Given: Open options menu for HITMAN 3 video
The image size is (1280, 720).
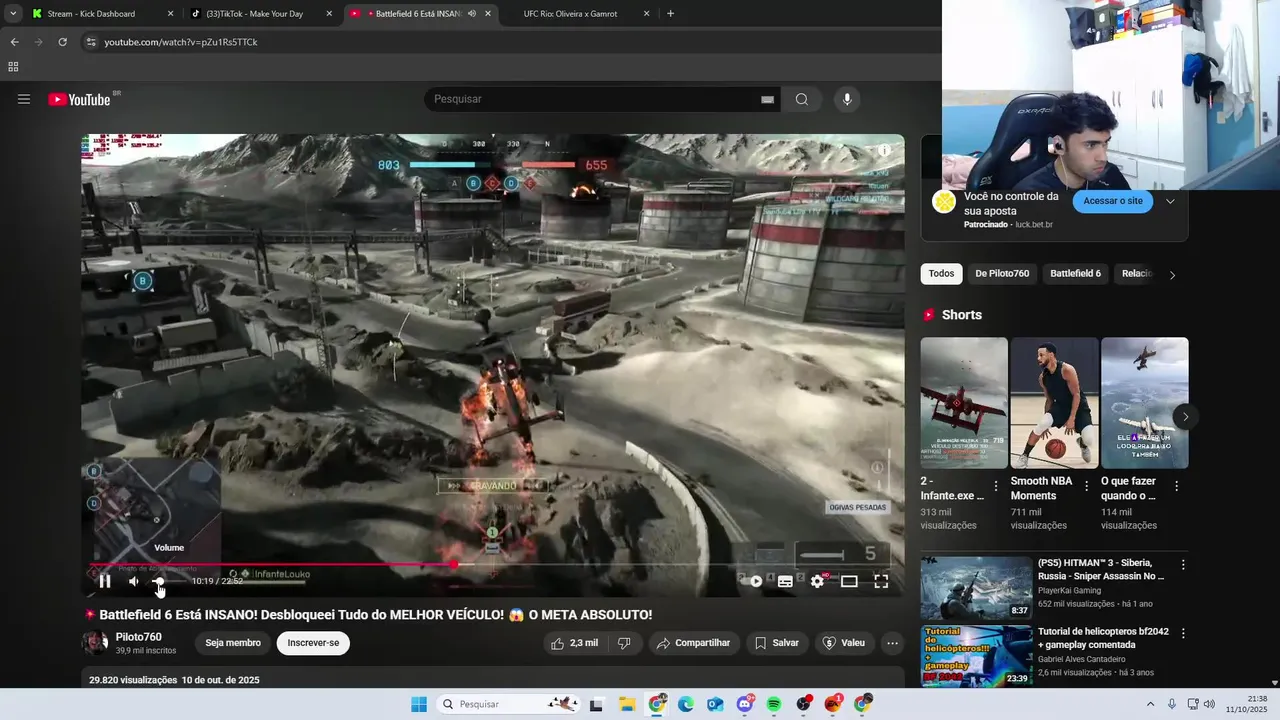Looking at the screenshot, I should coord(1183,565).
